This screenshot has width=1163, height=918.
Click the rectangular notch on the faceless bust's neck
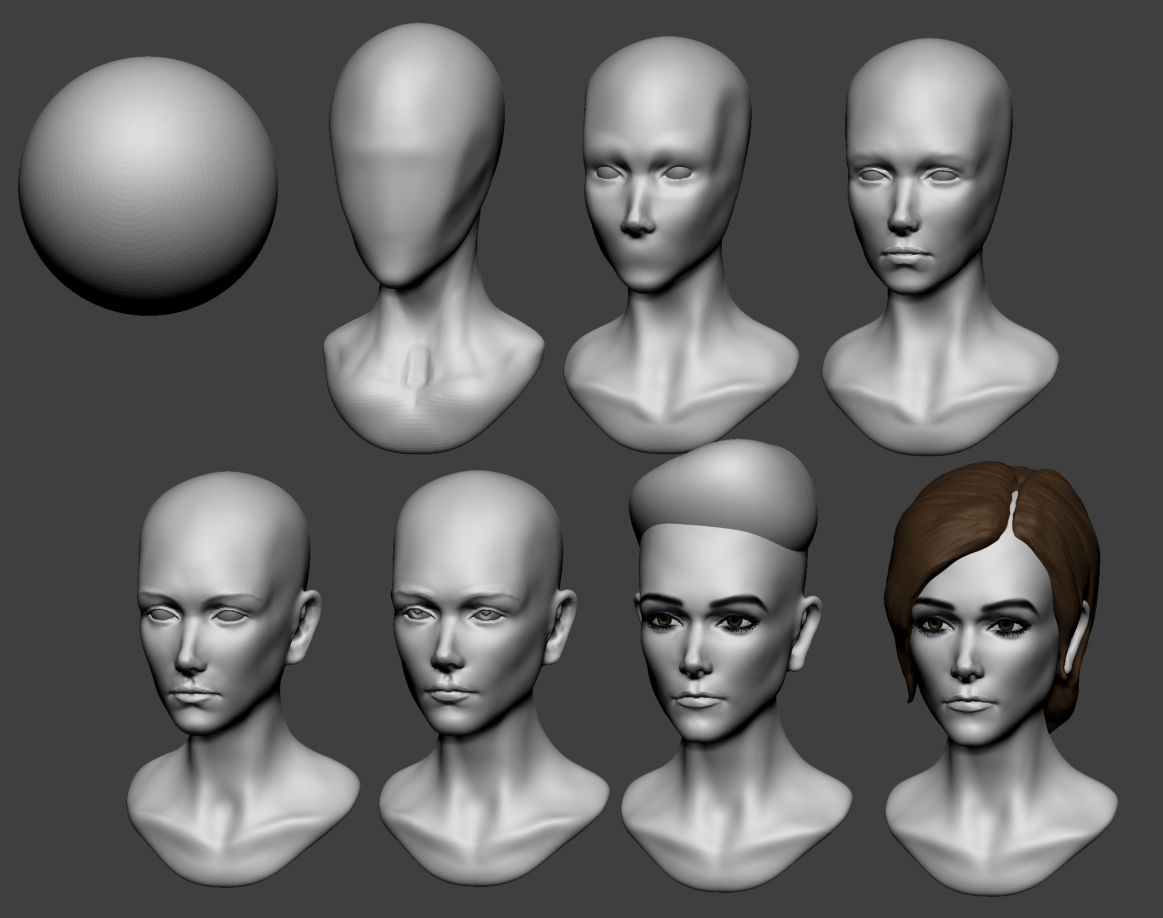(415, 368)
